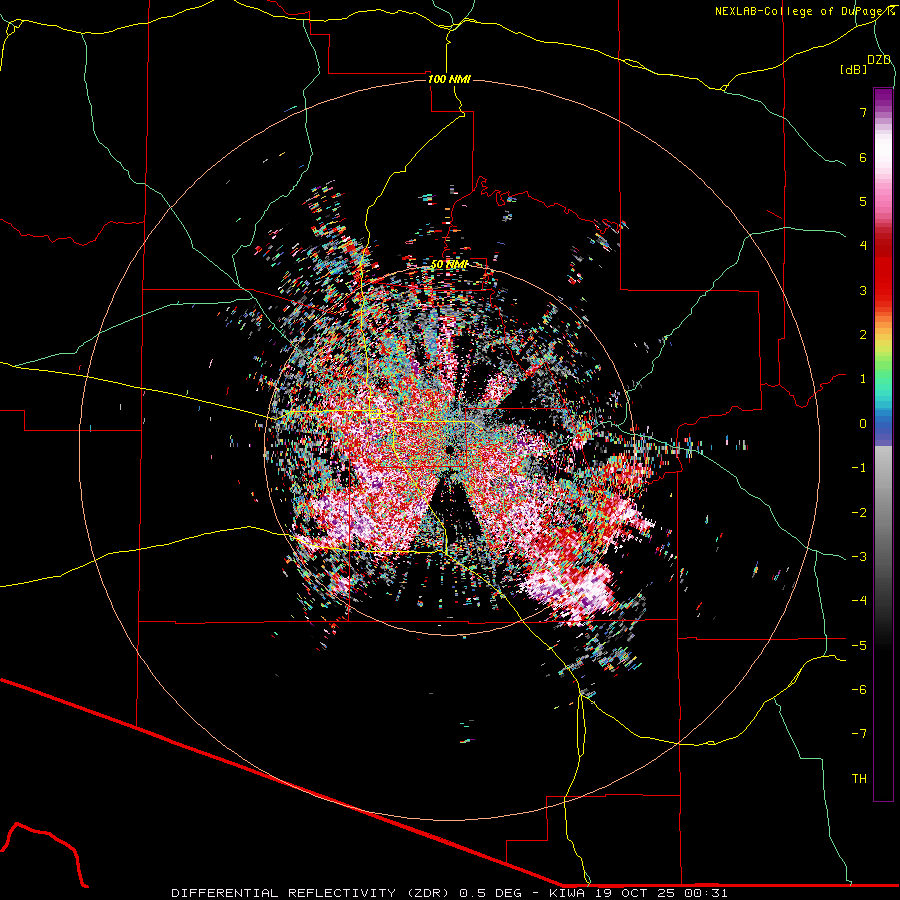Select the 6 value on the color scale
Viewport: 900px width, 900px height.
[863, 157]
